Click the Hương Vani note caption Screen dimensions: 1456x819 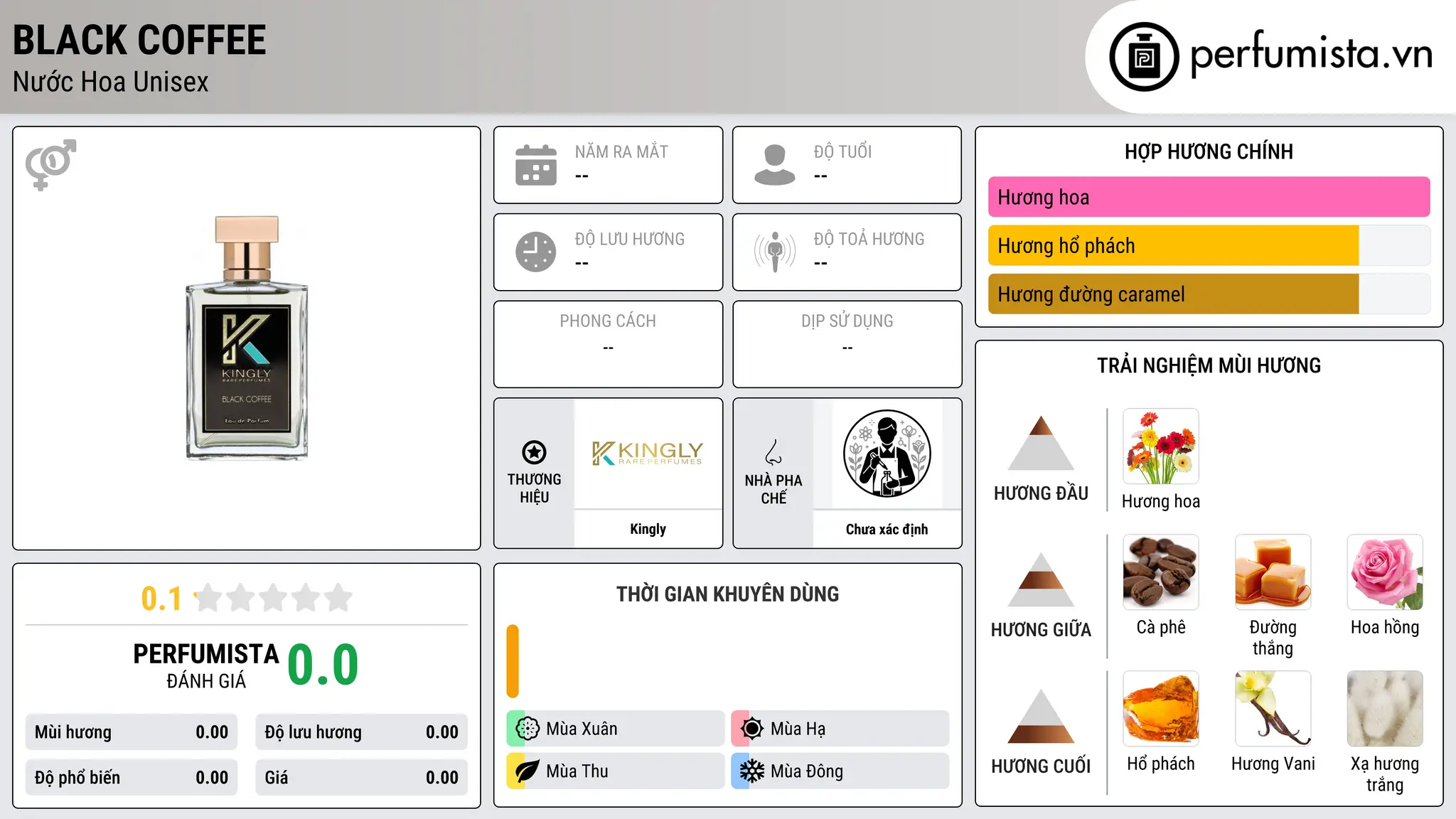pyautogui.click(x=1273, y=764)
